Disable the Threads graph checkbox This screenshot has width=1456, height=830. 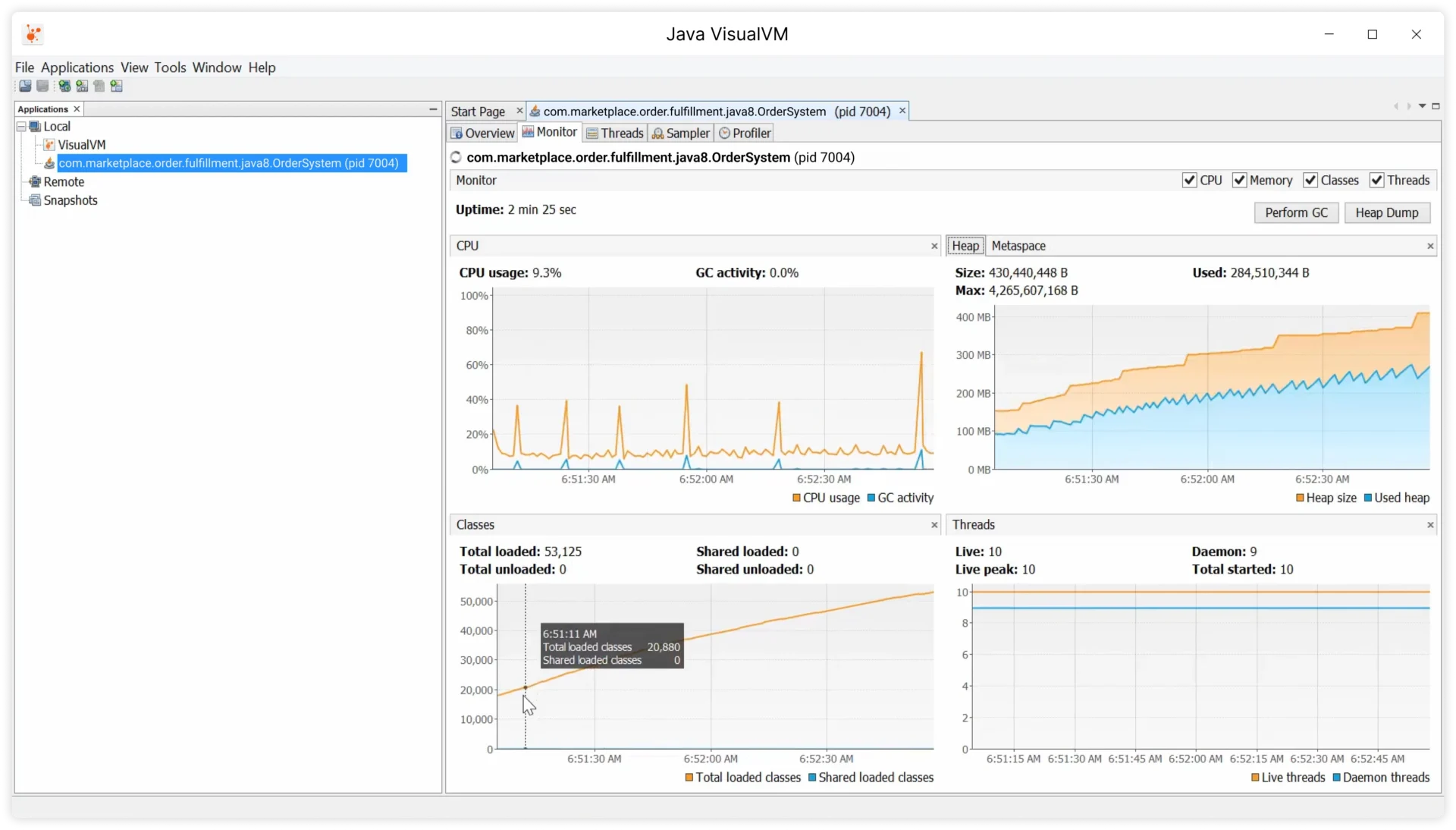coord(1376,181)
